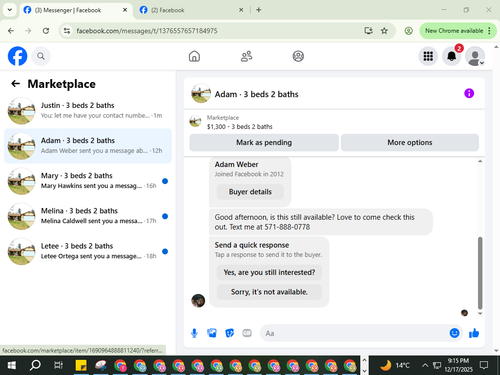Open a new browser tab
This screenshot has height=375, width=500.
click(x=259, y=10)
